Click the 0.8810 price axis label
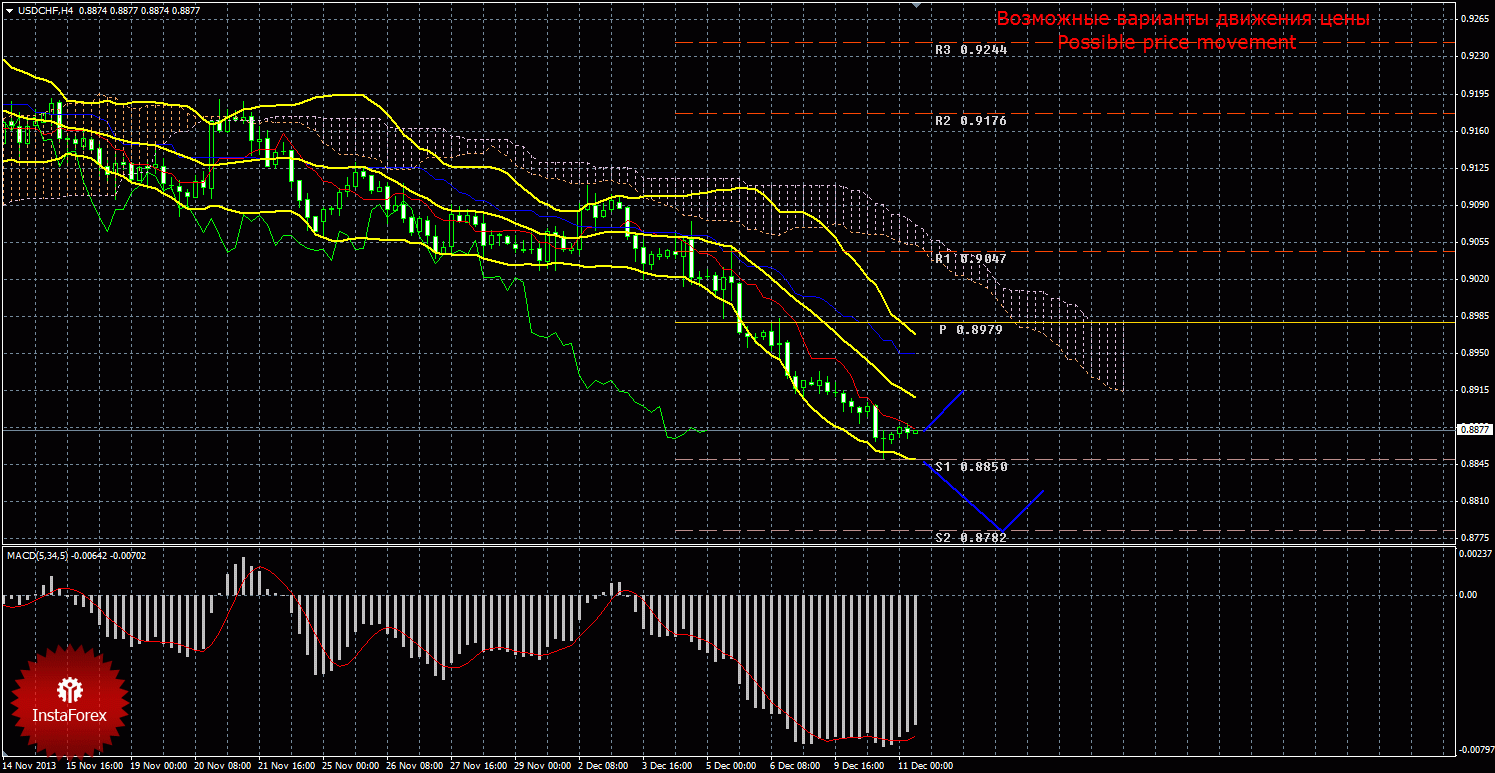The width and height of the screenshot is (1495, 773). [1474, 500]
